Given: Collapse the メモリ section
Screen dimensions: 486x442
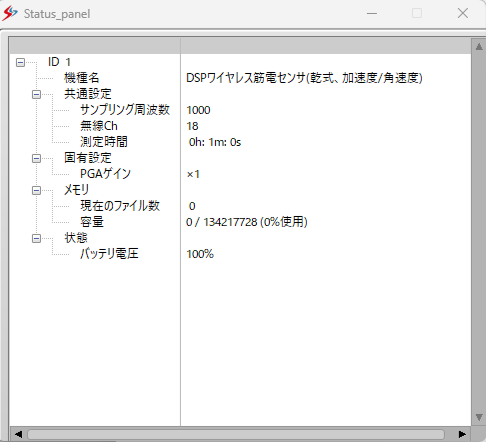Looking at the screenshot, I should click(36, 190).
